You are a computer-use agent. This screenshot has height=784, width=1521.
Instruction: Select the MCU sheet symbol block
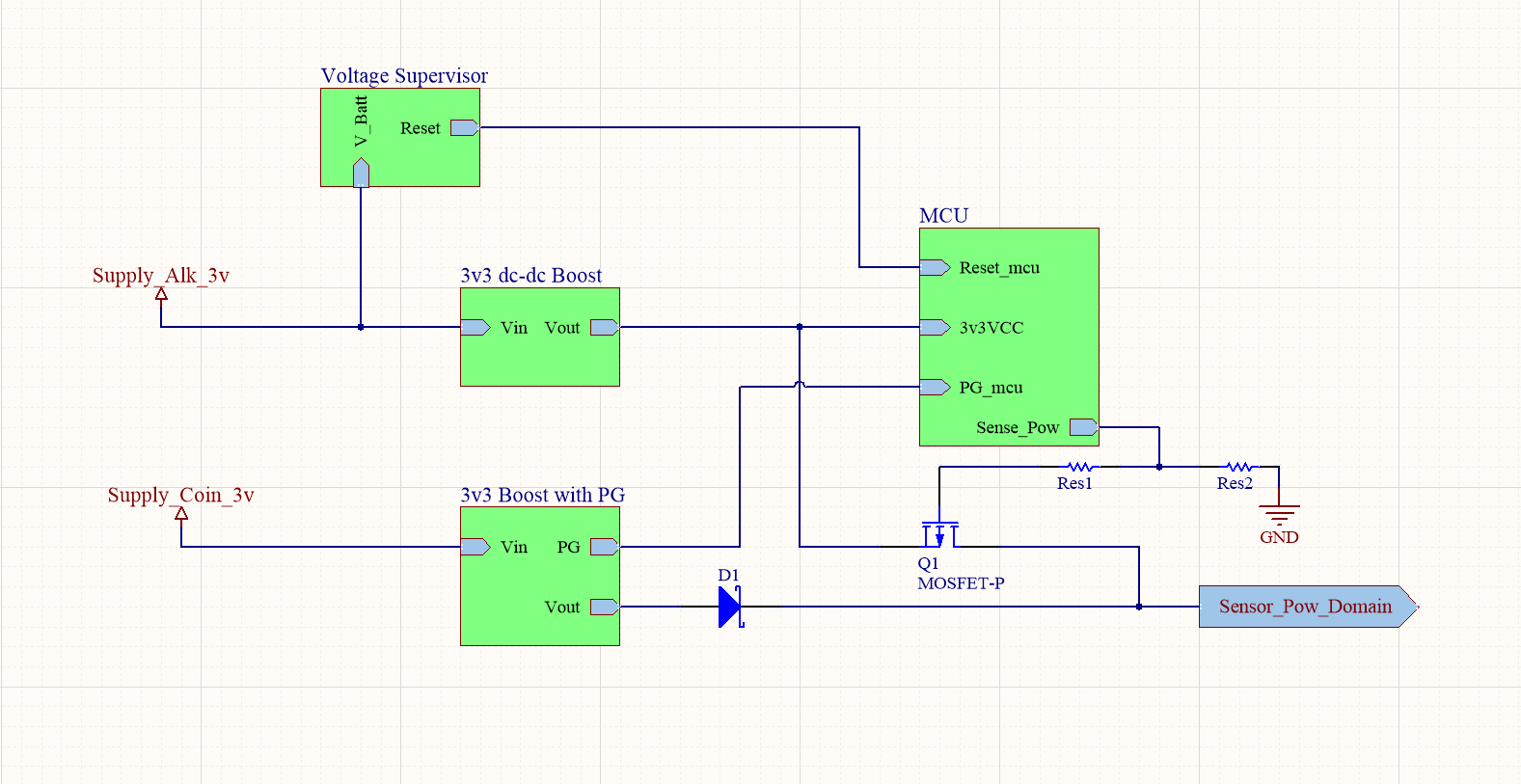click(1009, 337)
